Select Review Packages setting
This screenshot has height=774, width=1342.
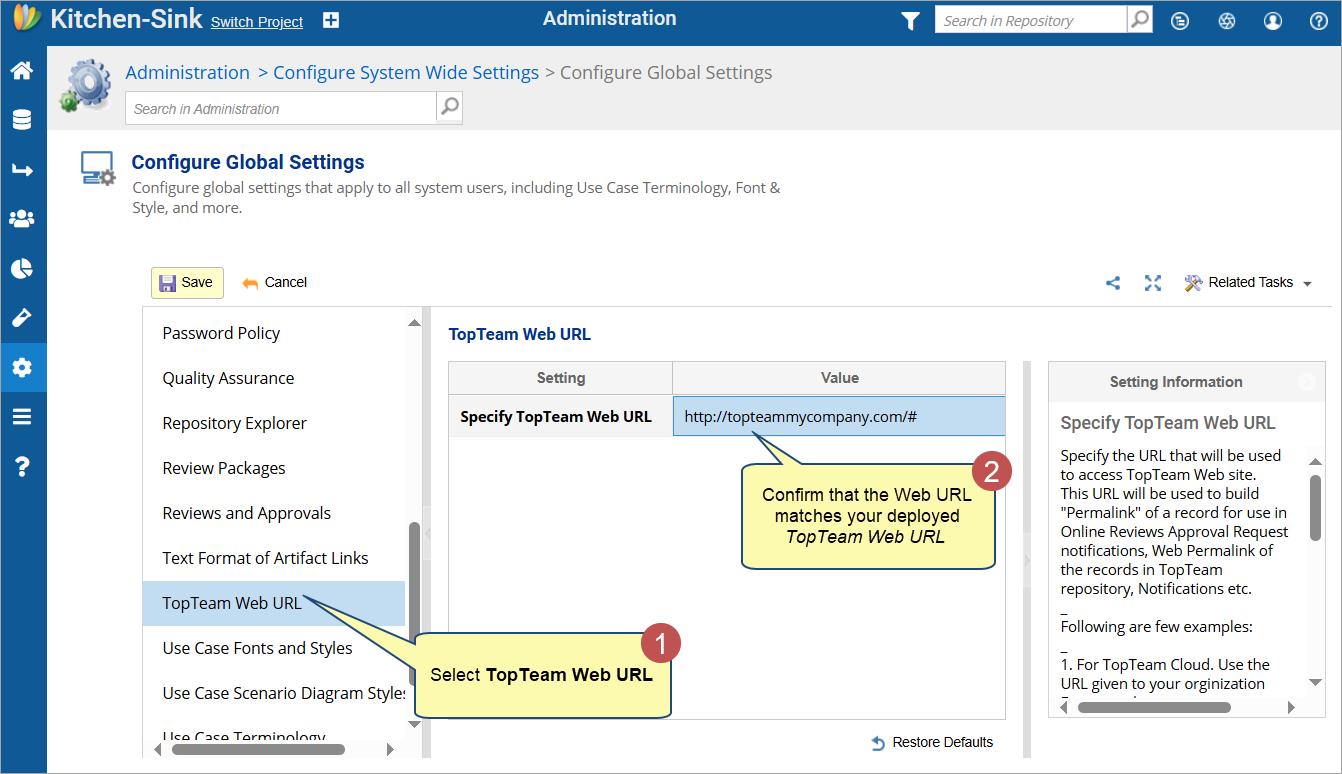274,468
